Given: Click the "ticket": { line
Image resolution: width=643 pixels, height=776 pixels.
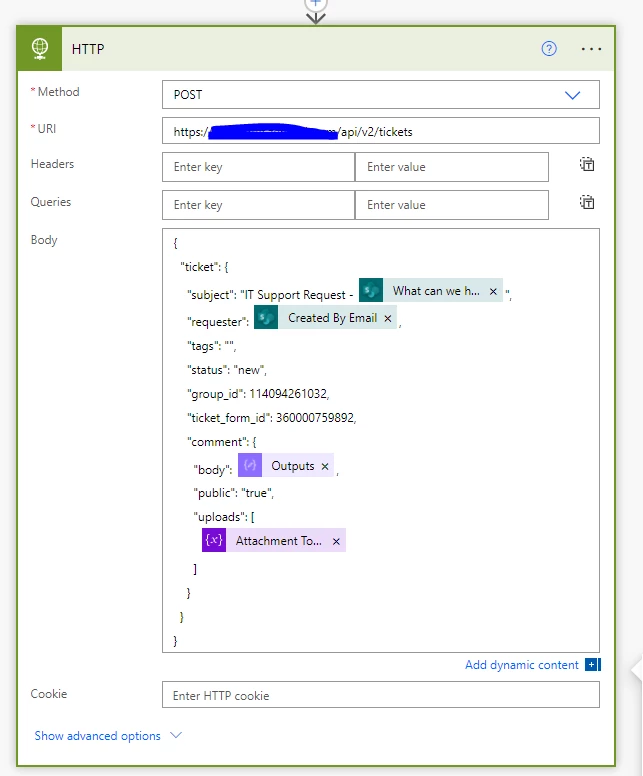Looking at the screenshot, I should (204, 267).
